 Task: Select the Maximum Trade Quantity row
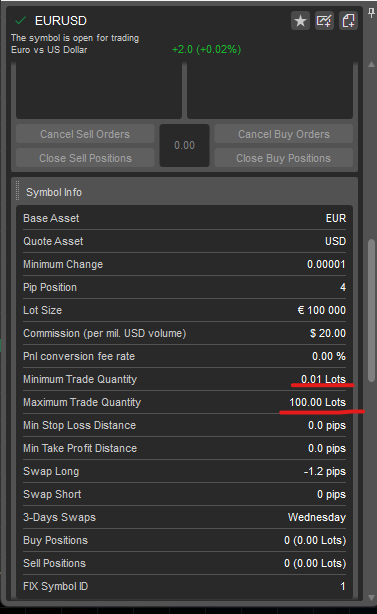tap(184, 402)
